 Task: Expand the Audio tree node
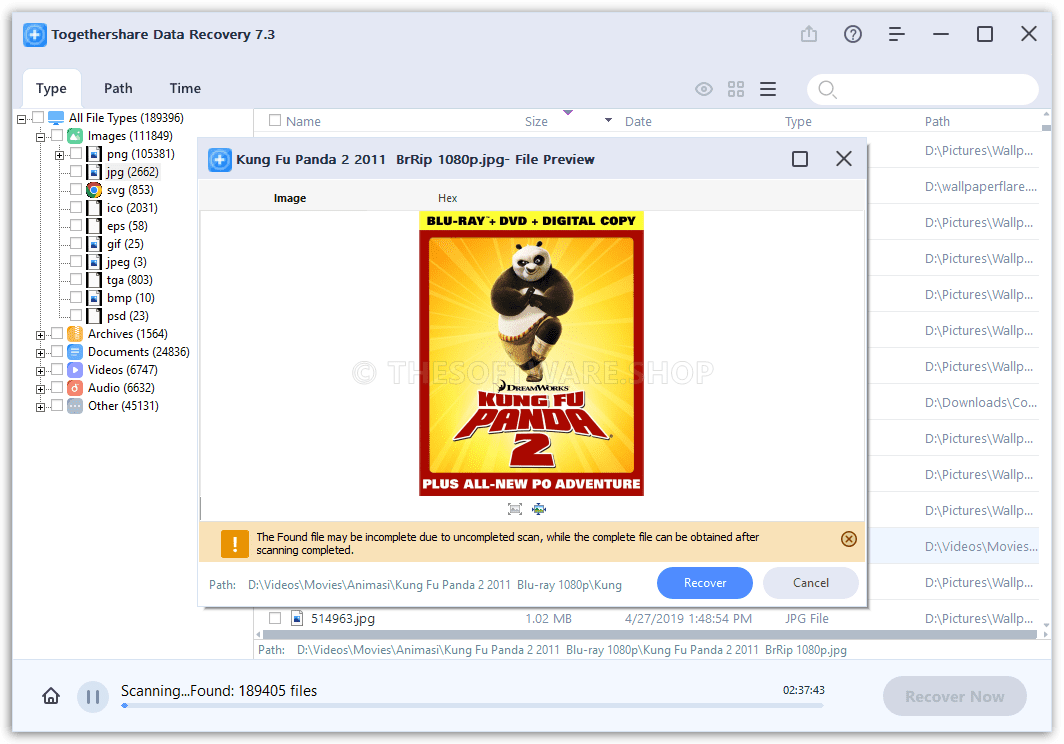[41, 390]
